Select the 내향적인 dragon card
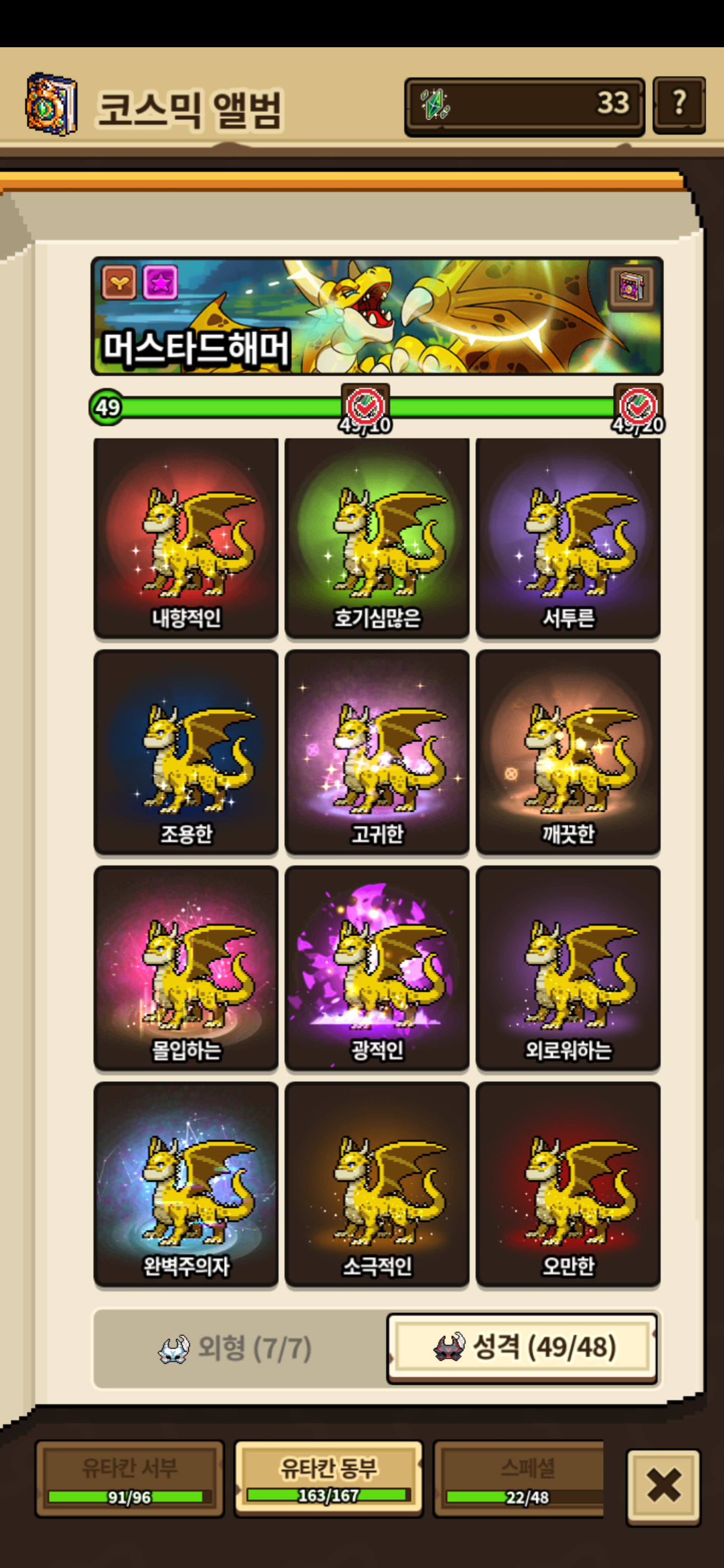 pyautogui.click(x=186, y=537)
